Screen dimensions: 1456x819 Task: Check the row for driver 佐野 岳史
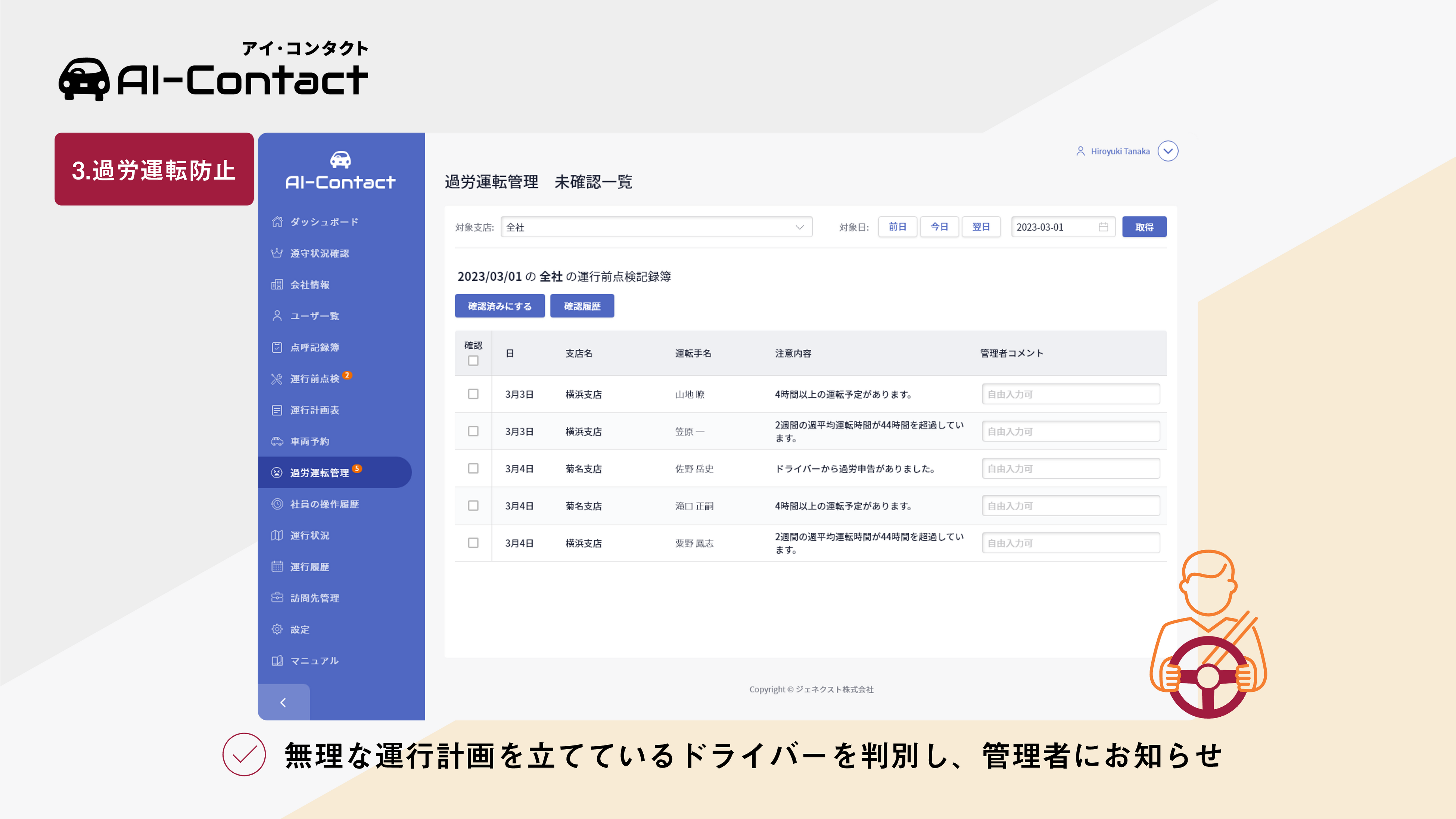(x=473, y=468)
